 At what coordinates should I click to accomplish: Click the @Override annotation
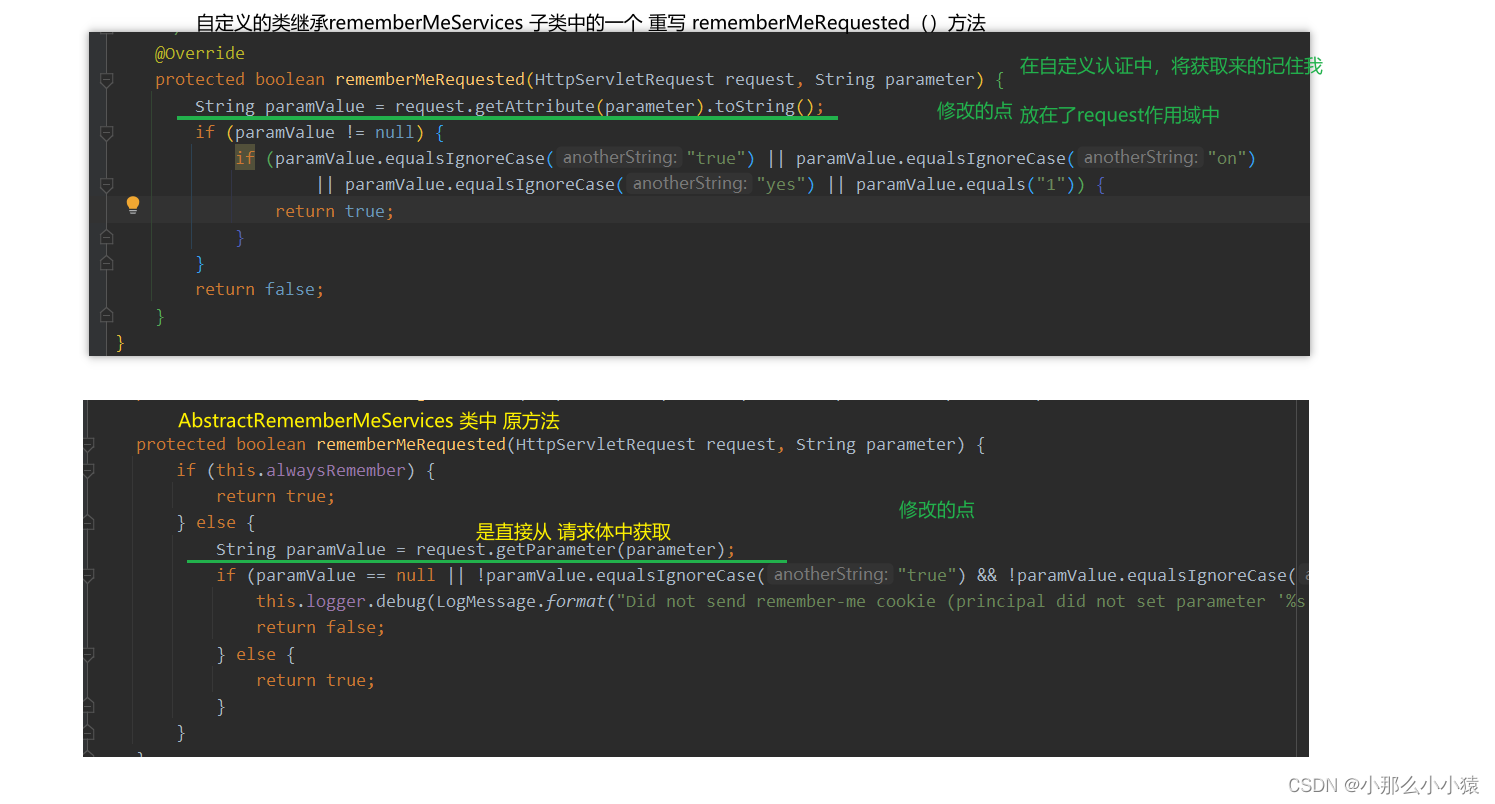199,53
